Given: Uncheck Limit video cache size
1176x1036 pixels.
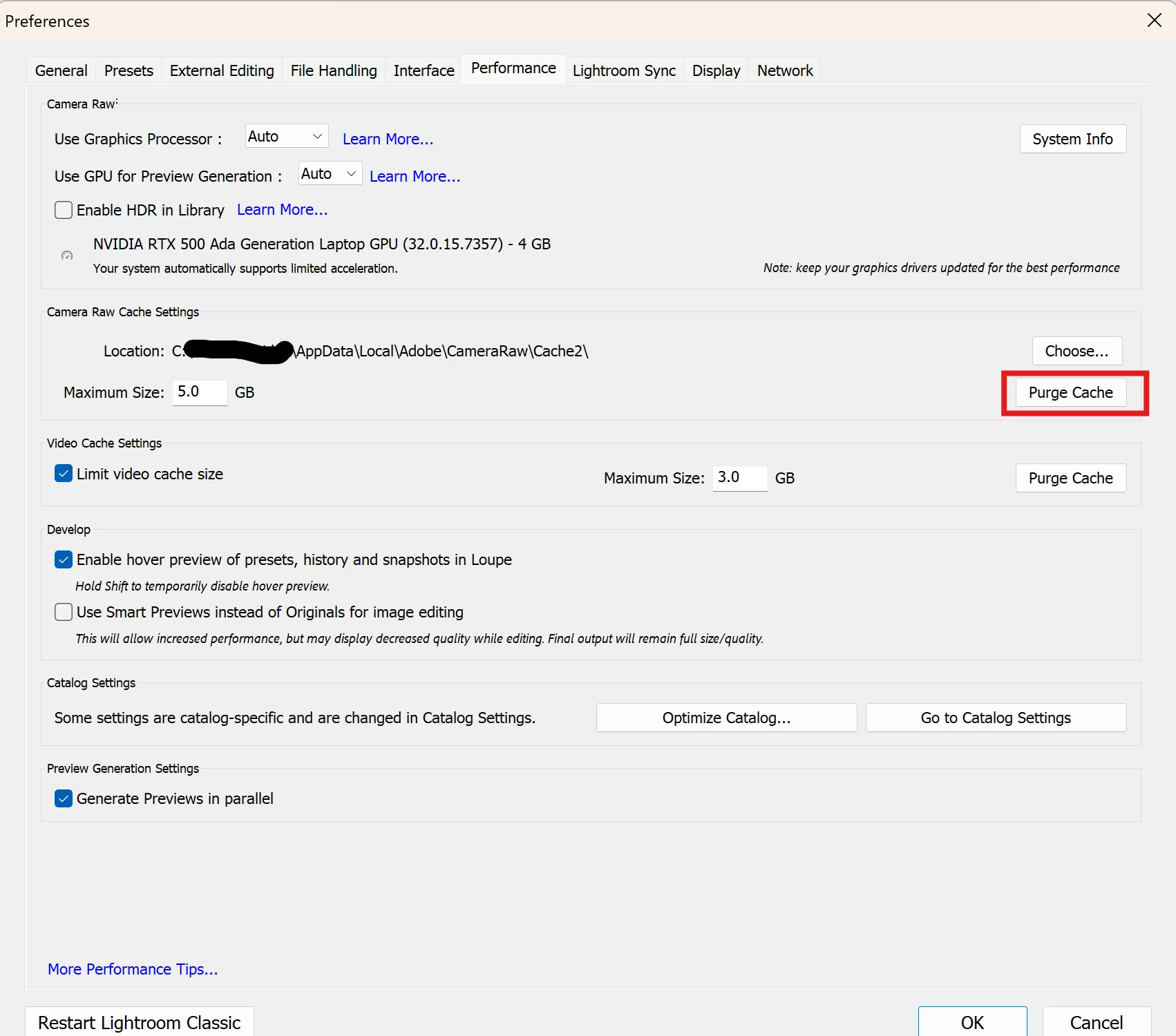Looking at the screenshot, I should (64, 474).
